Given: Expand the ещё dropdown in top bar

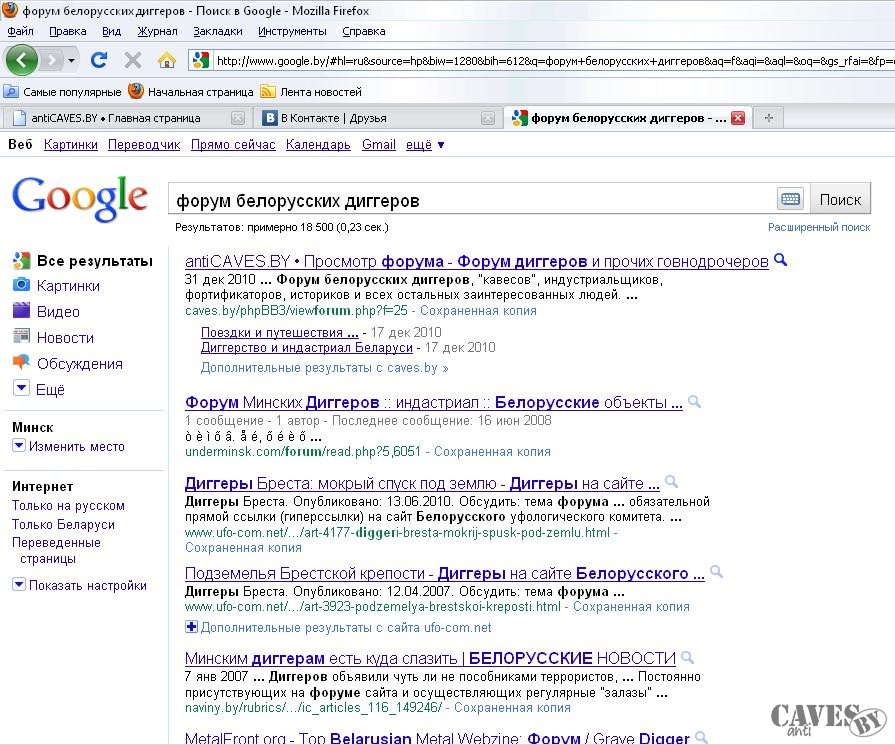Looking at the screenshot, I should coord(425,145).
